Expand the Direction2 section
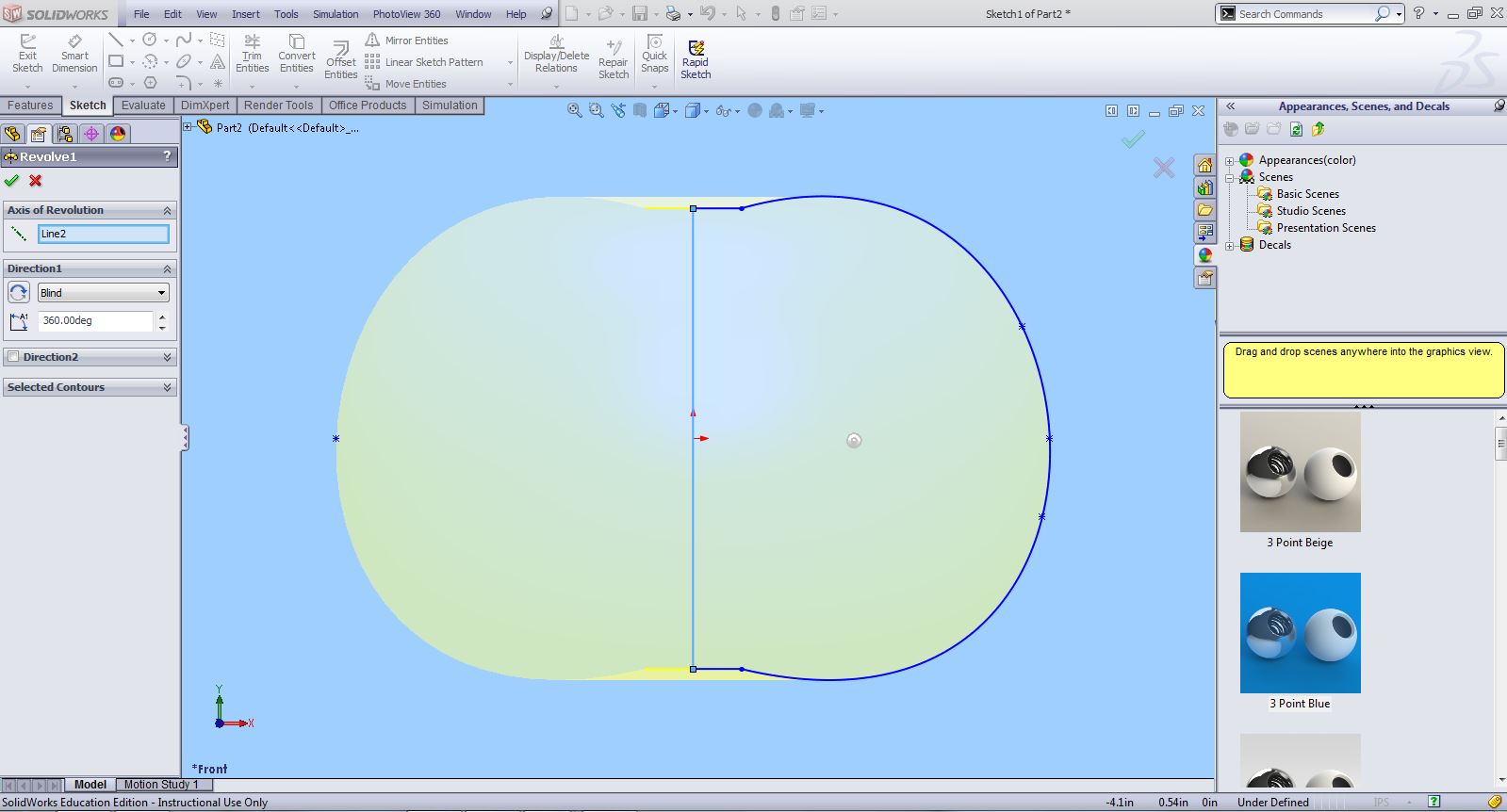The height and width of the screenshot is (812, 1507). [x=167, y=357]
